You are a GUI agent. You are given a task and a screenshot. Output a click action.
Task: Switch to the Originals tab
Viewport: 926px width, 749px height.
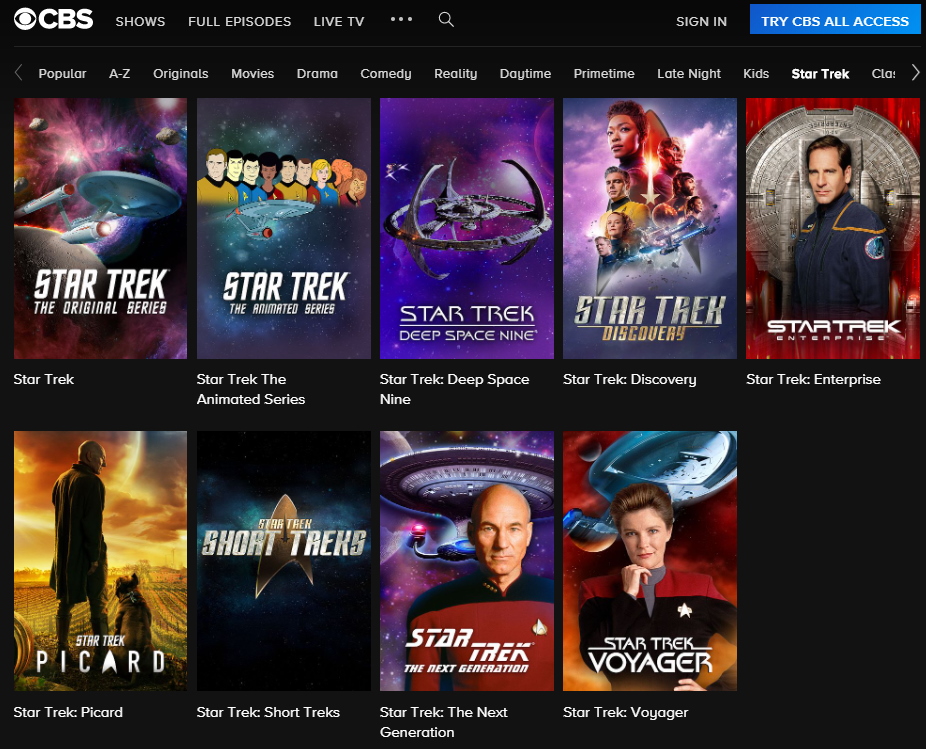[x=181, y=73]
